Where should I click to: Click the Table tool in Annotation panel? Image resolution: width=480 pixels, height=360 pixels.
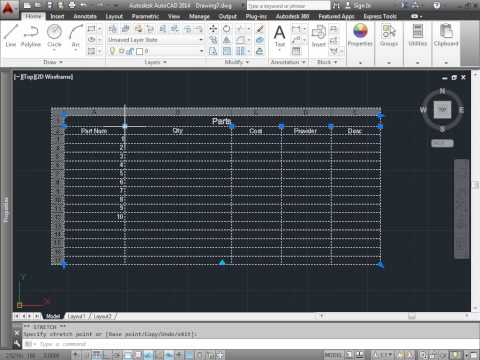pyautogui.click(x=296, y=51)
